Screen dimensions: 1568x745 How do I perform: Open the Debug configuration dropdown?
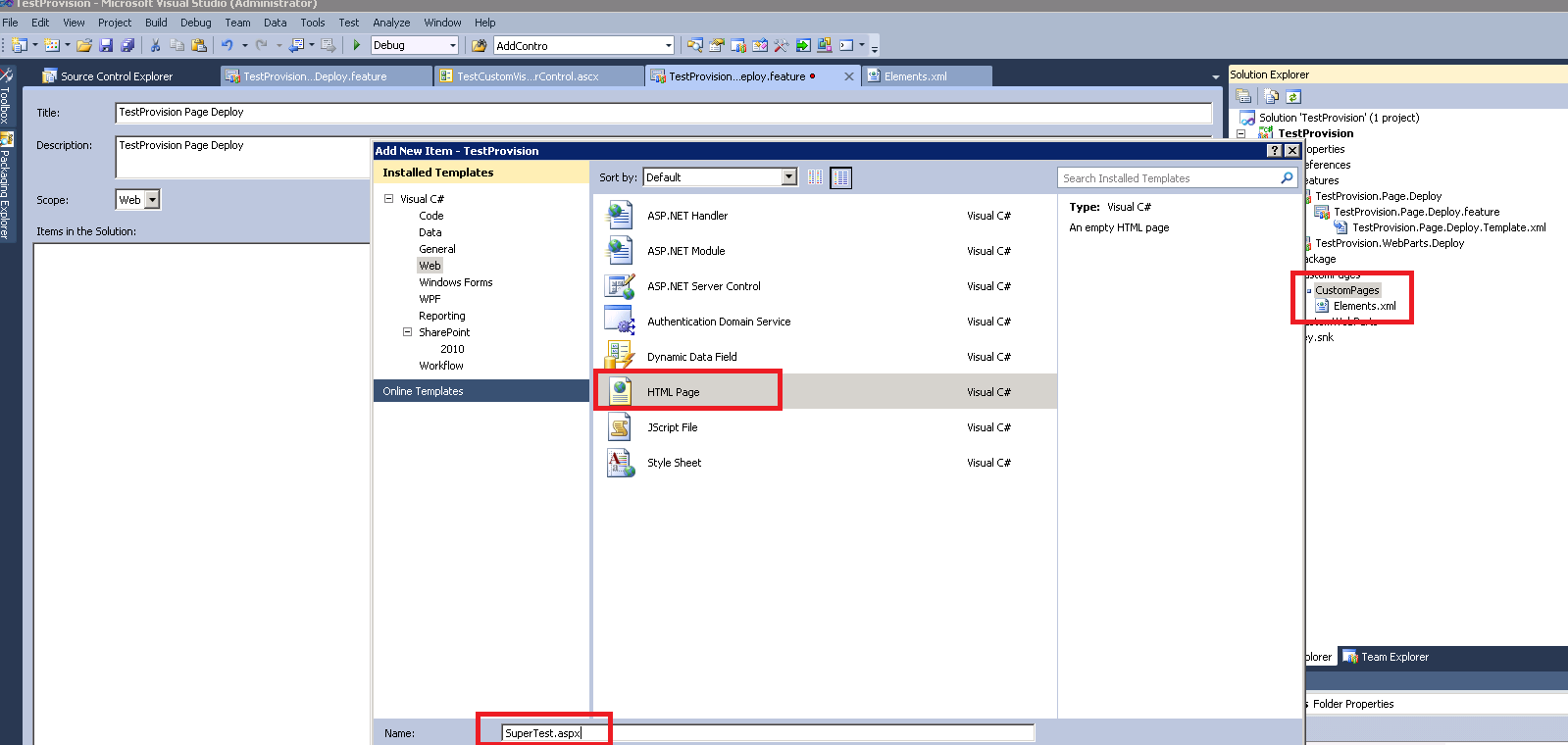pos(452,45)
